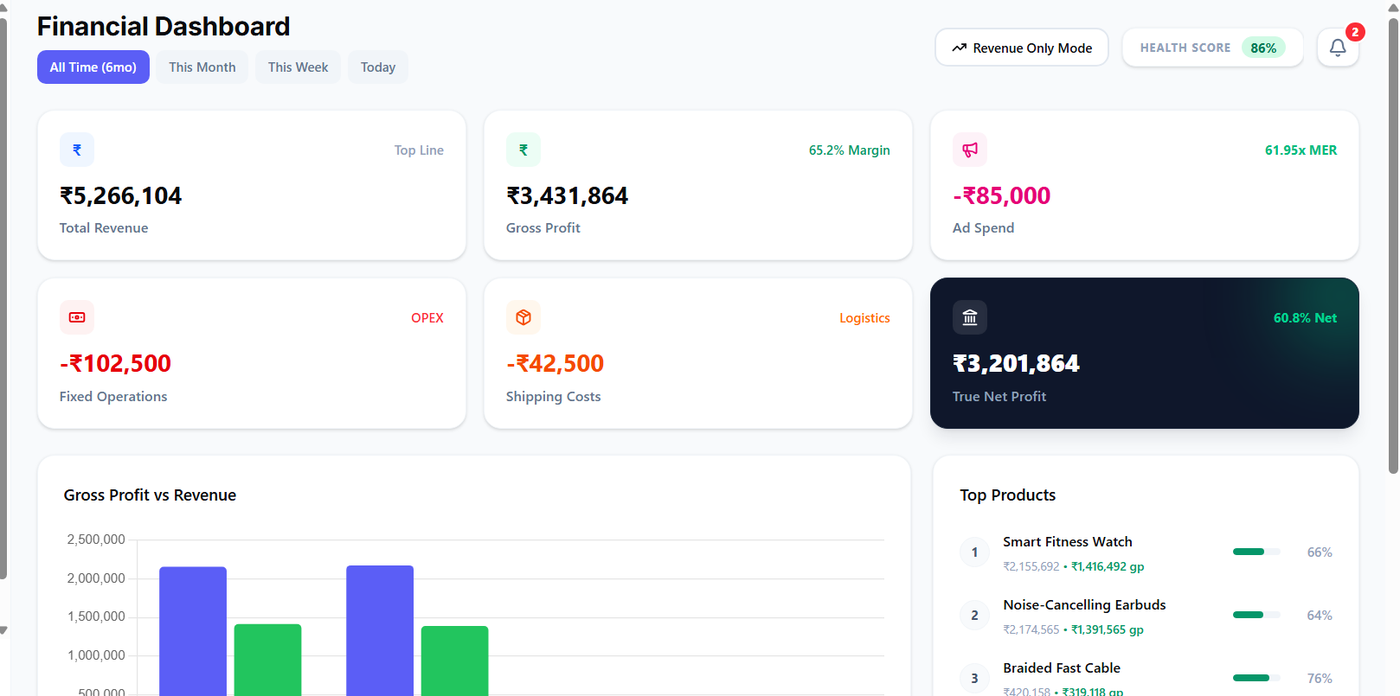This screenshot has width=1400, height=696.
Task: Click the Top Products heading
Action: point(1008,495)
